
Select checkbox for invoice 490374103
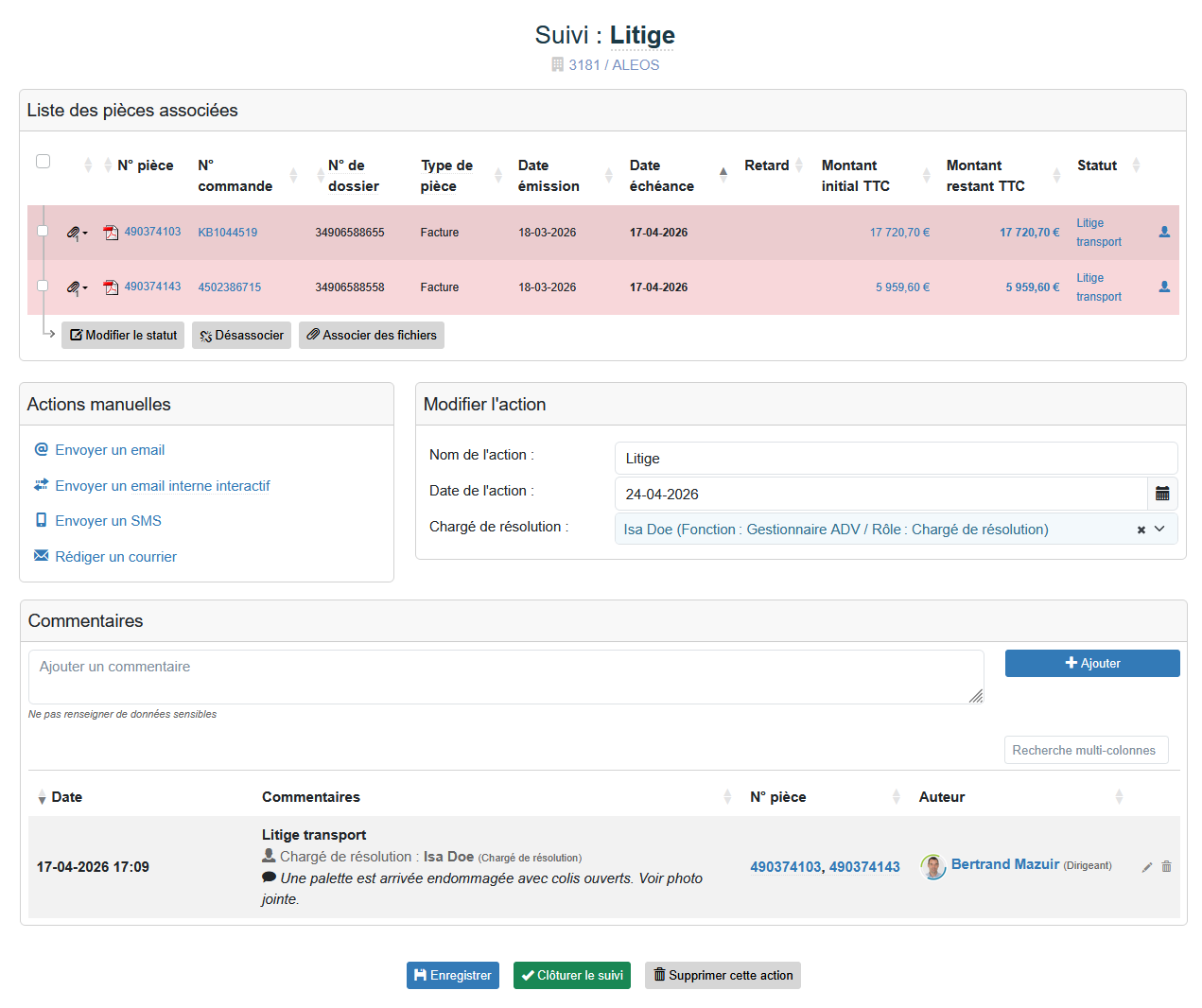43,231
